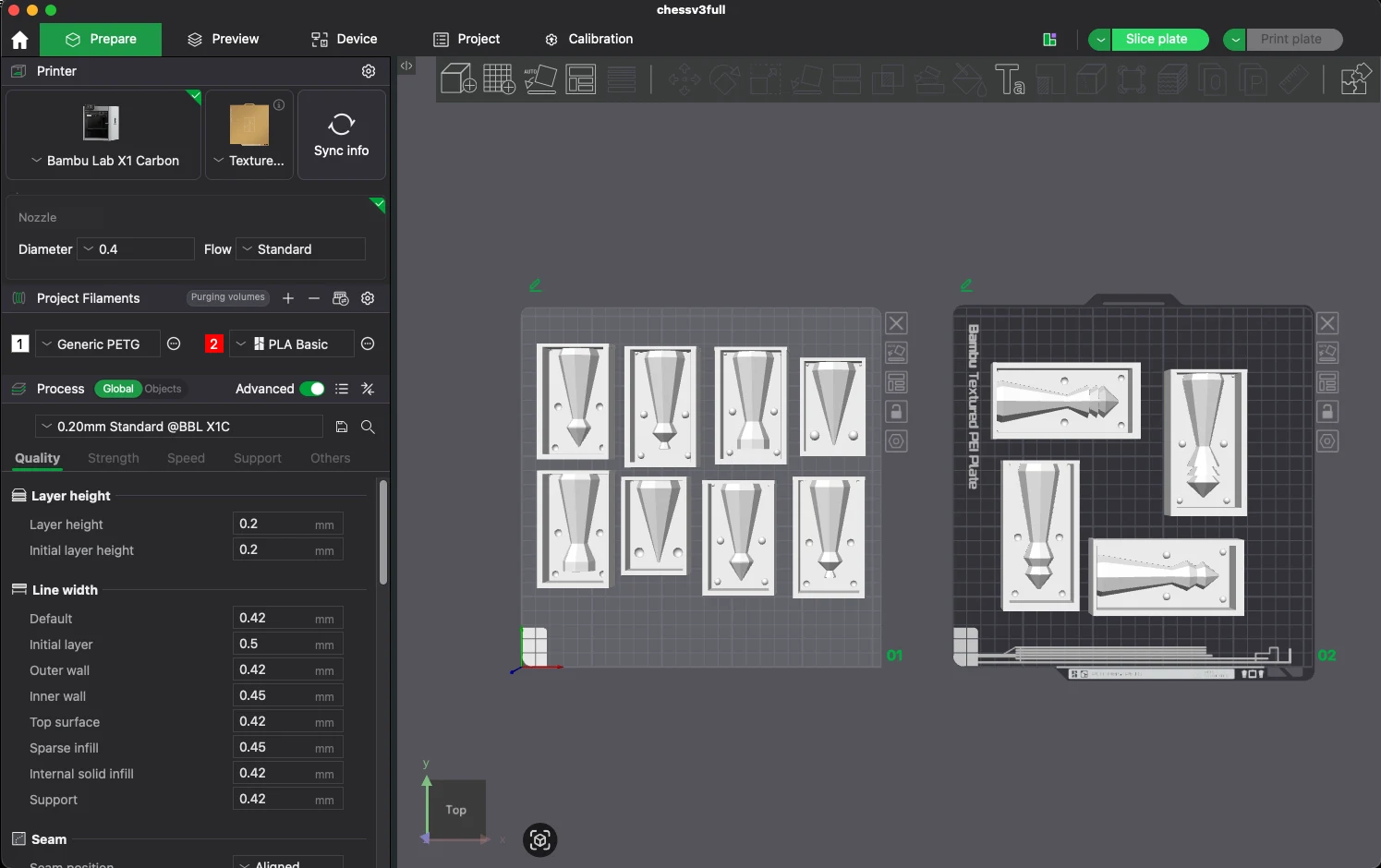Remove plate 02 with X icon

(1327, 323)
